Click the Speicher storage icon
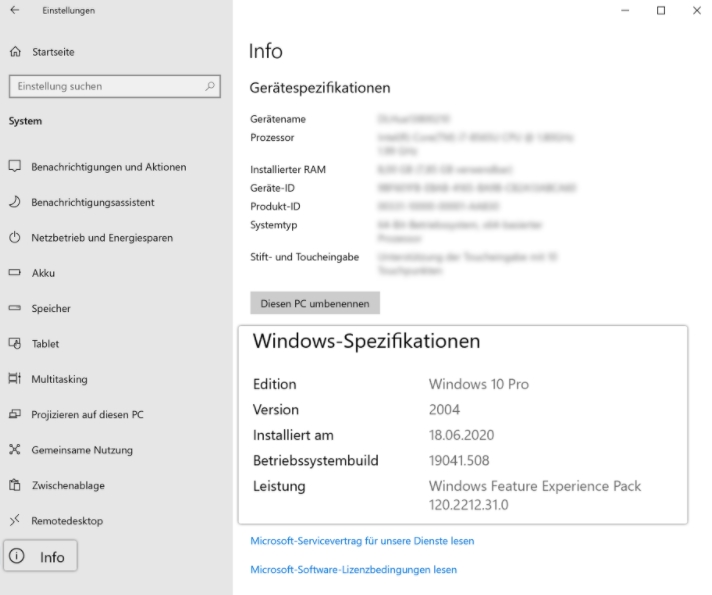The height and width of the screenshot is (595, 712). [15, 308]
